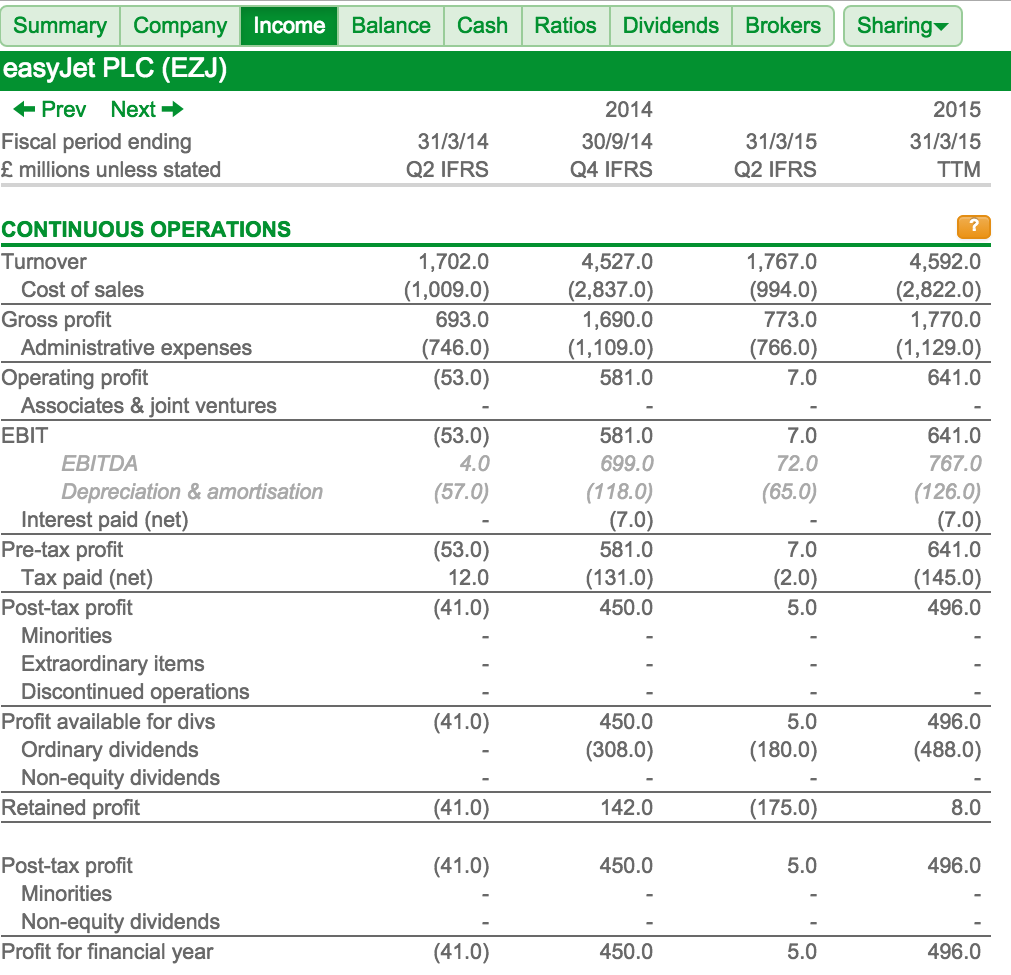
Task: Click Retained profit value 142.0
Action: [626, 807]
